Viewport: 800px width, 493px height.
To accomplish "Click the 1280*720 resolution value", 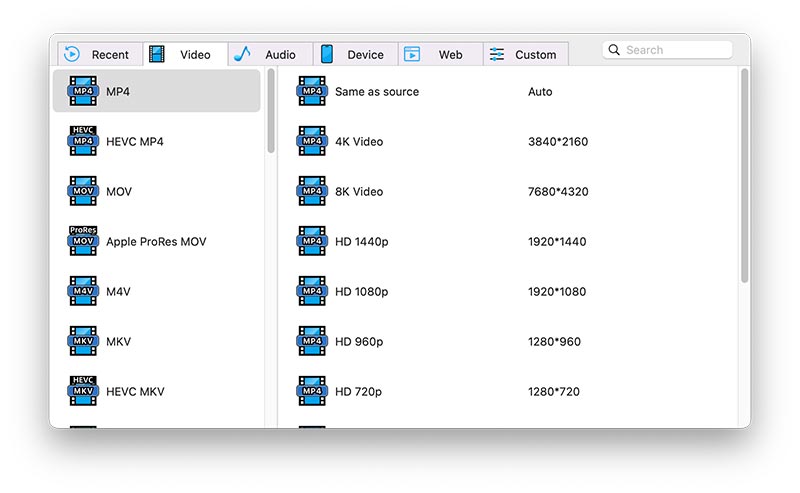I will [554, 391].
